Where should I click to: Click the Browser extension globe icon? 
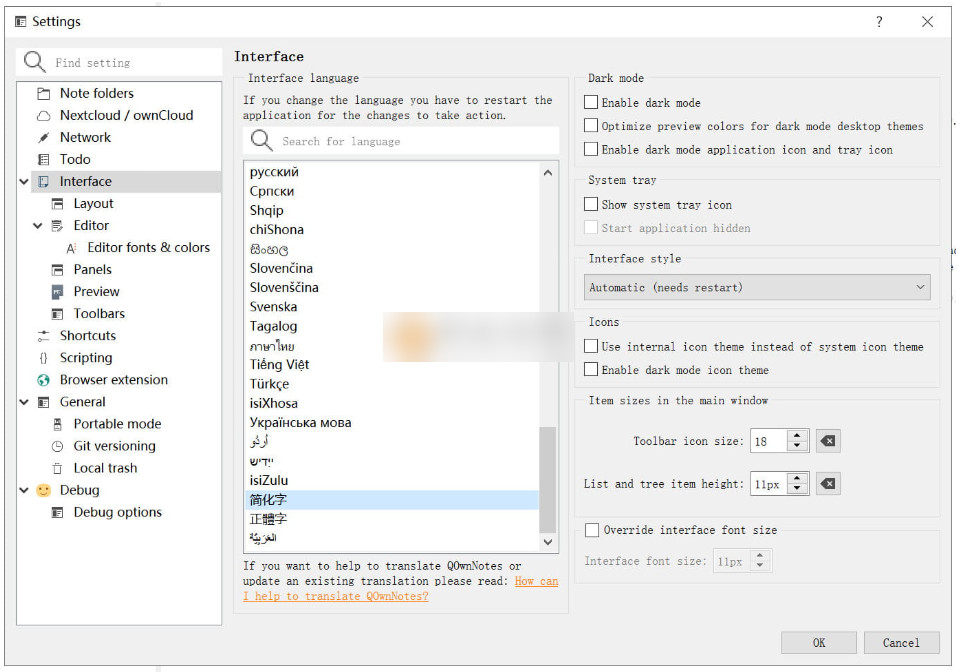tap(43, 380)
